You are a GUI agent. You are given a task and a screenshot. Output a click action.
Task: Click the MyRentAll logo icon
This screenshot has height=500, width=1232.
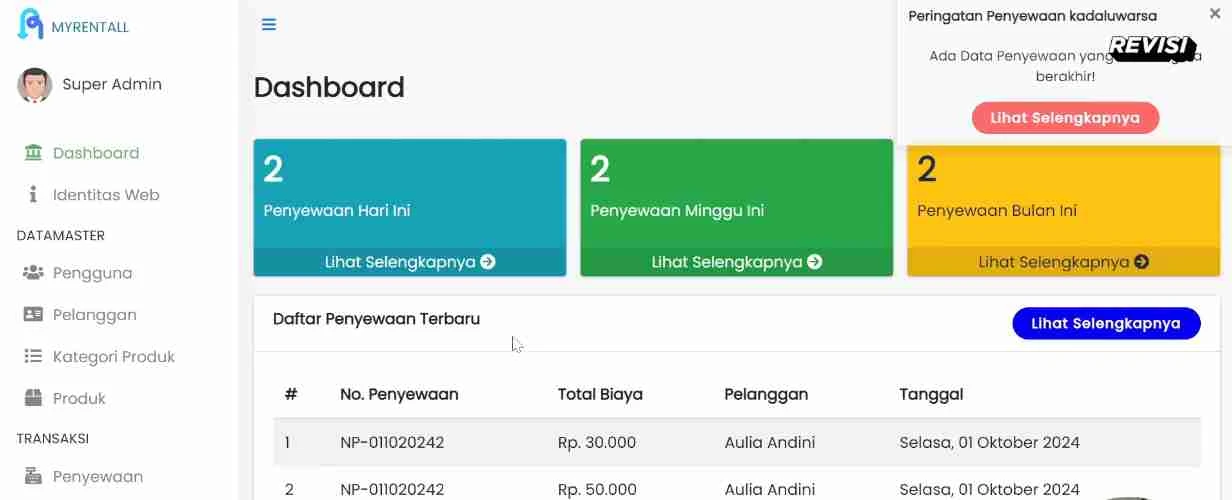coord(30,24)
